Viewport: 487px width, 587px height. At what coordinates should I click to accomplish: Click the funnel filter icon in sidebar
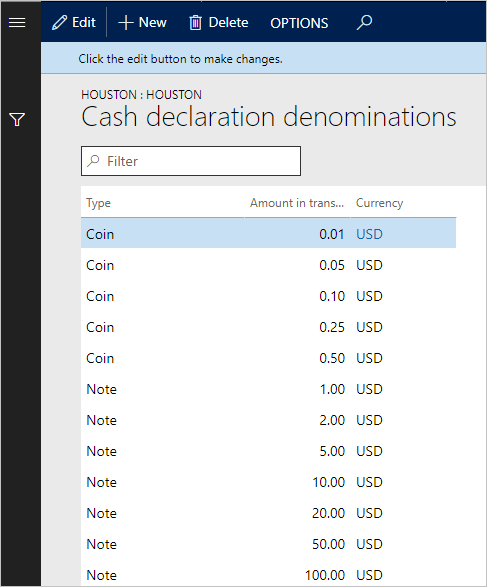[x=17, y=120]
